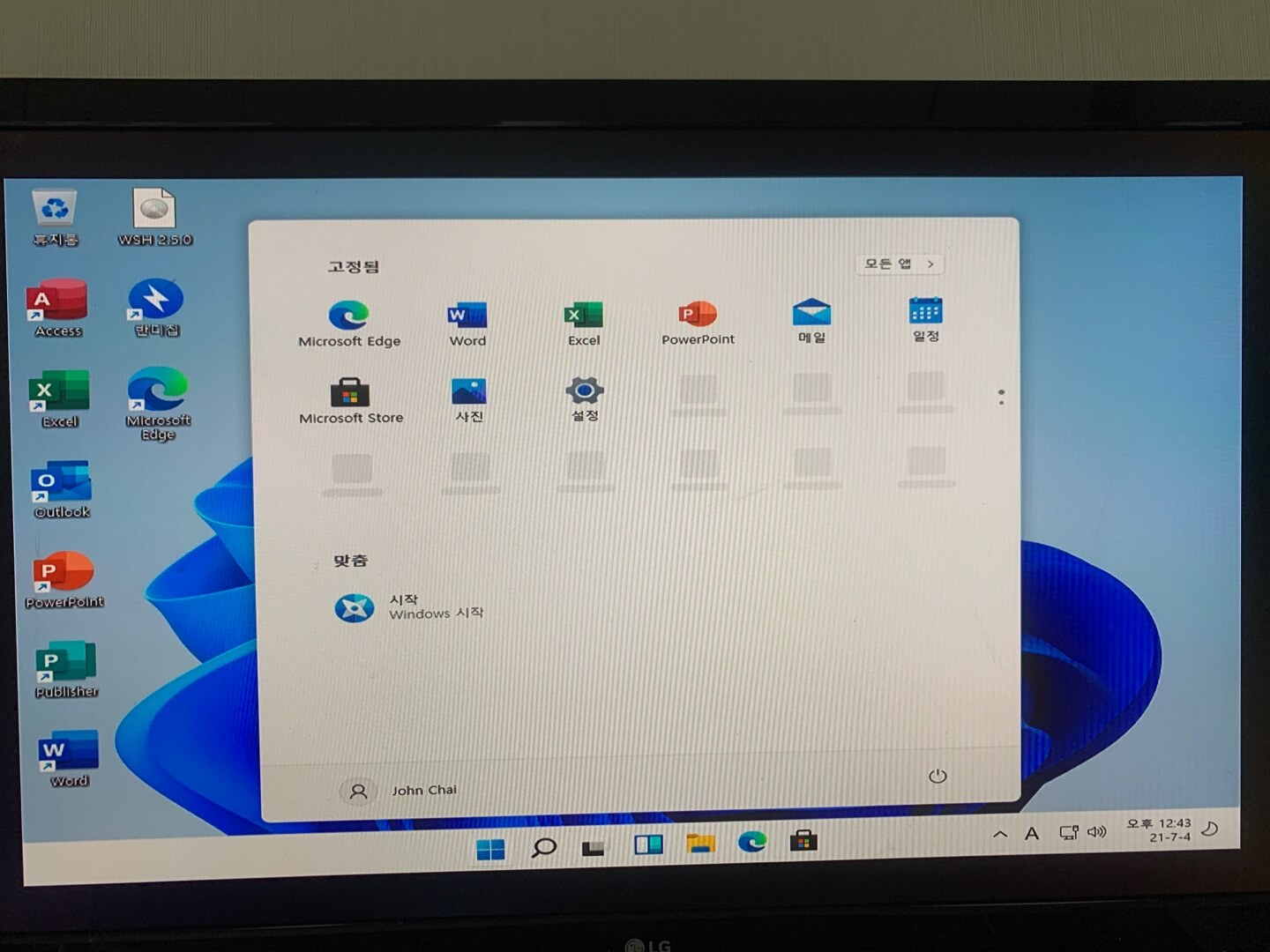1270x952 pixels.
Task: Open the network status tray icon
Action: (1068, 832)
